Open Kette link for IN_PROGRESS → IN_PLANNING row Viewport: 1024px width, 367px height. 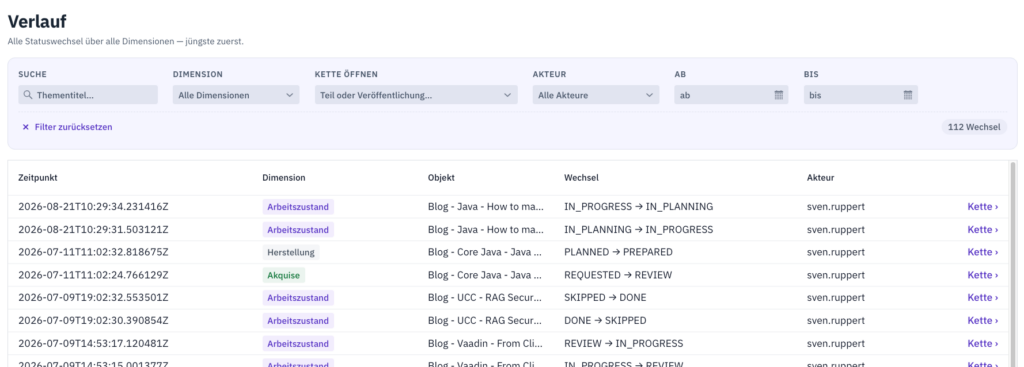983,206
